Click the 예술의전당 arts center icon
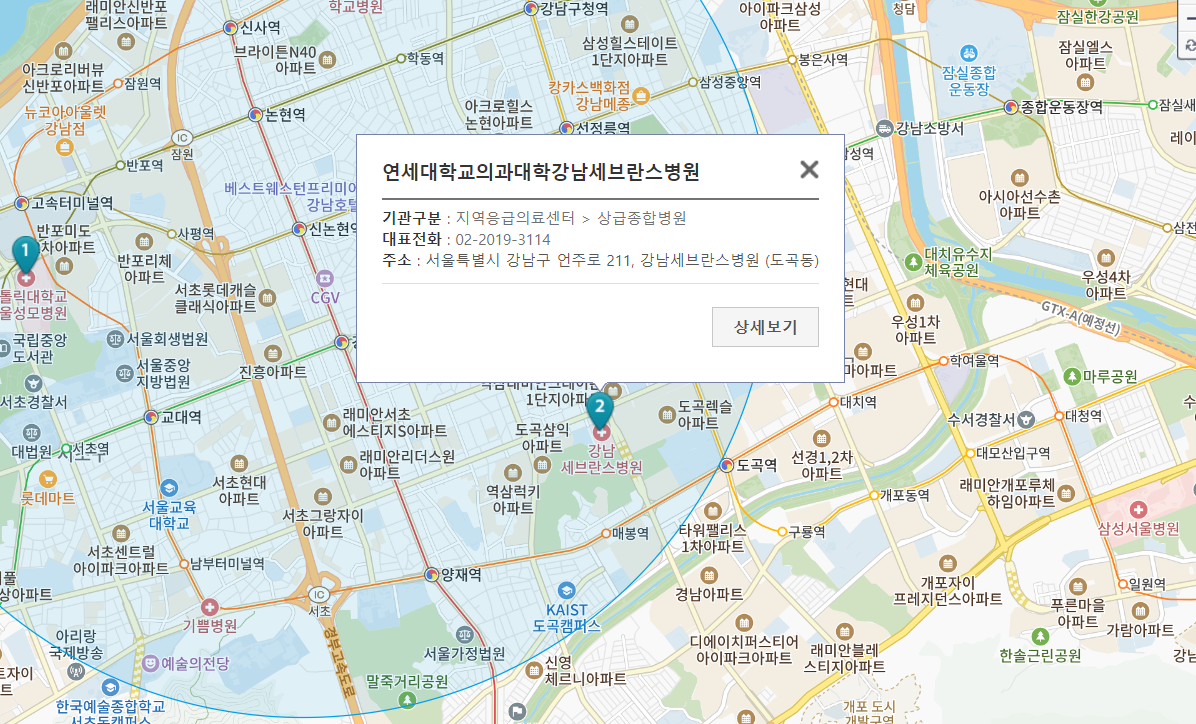The image size is (1196, 724). pyautogui.click(x=150, y=663)
